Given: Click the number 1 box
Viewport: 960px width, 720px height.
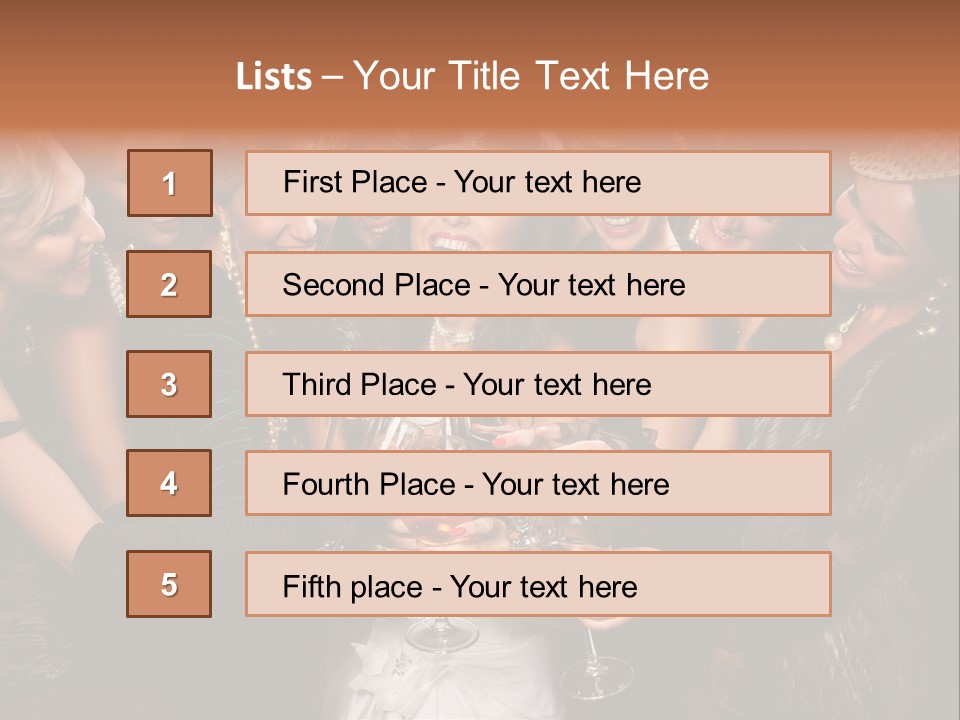Looking at the screenshot, I should coord(169,183).
